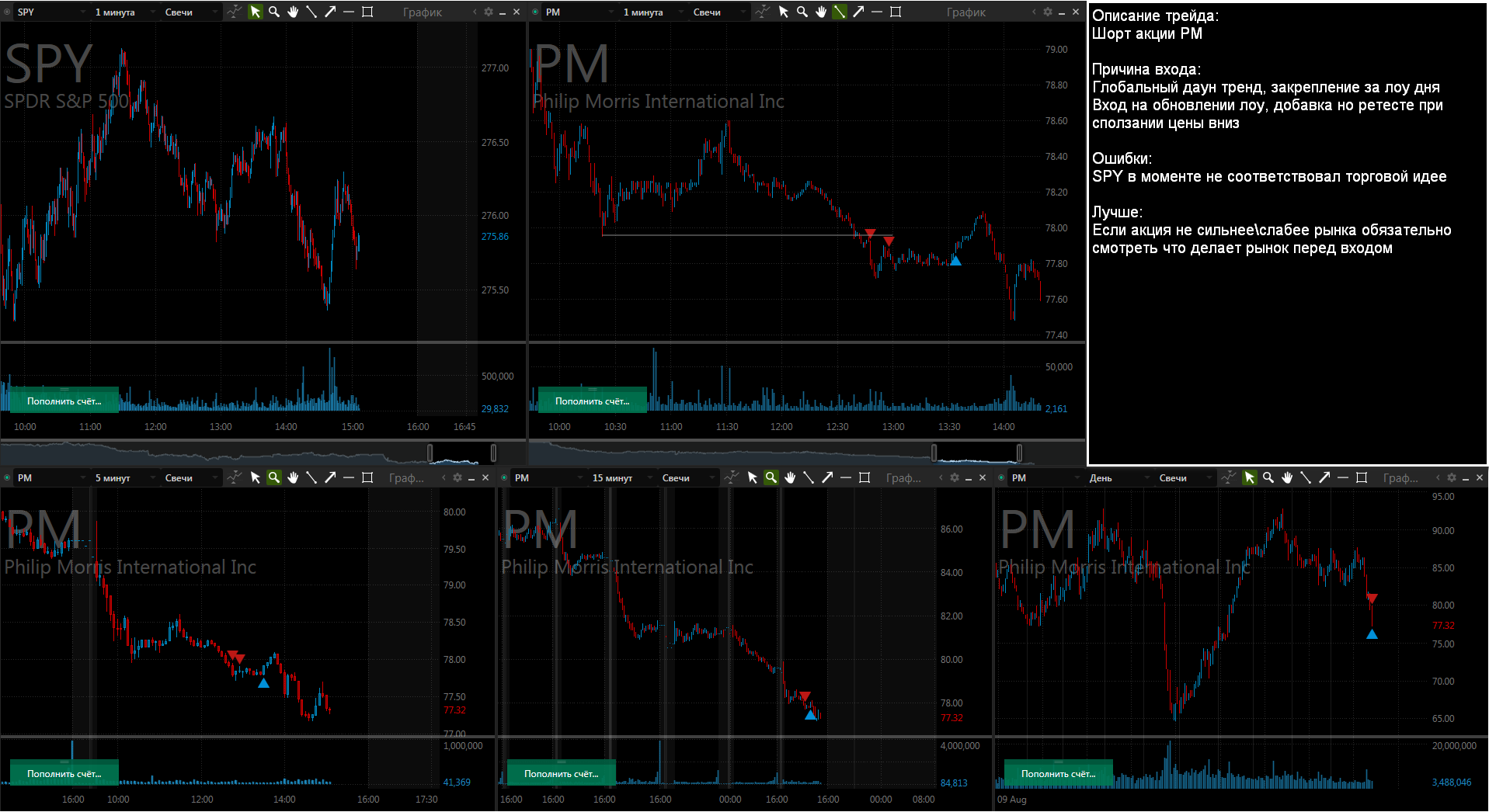
Task: Select the hand pan tool in SPY chart
Action: coord(293,12)
